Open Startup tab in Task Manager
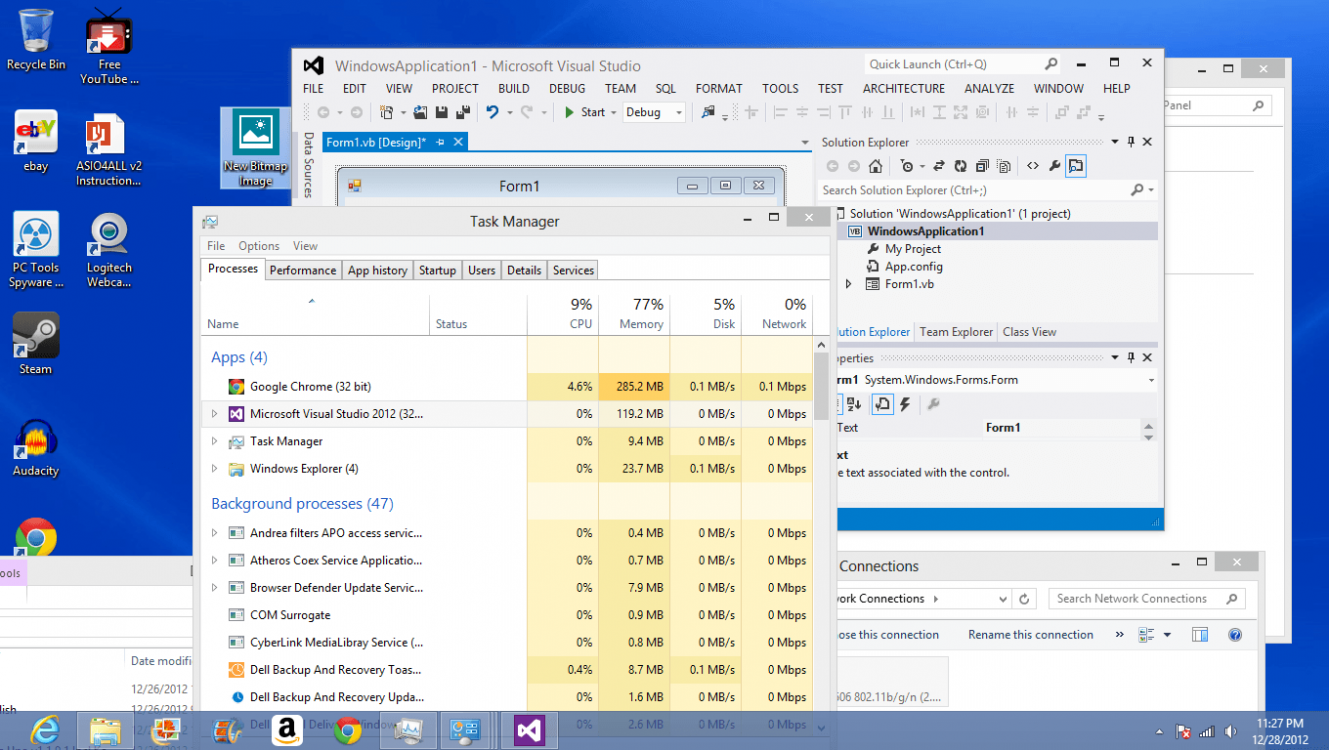The height and width of the screenshot is (750, 1329). pyautogui.click(x=437, y=270)
